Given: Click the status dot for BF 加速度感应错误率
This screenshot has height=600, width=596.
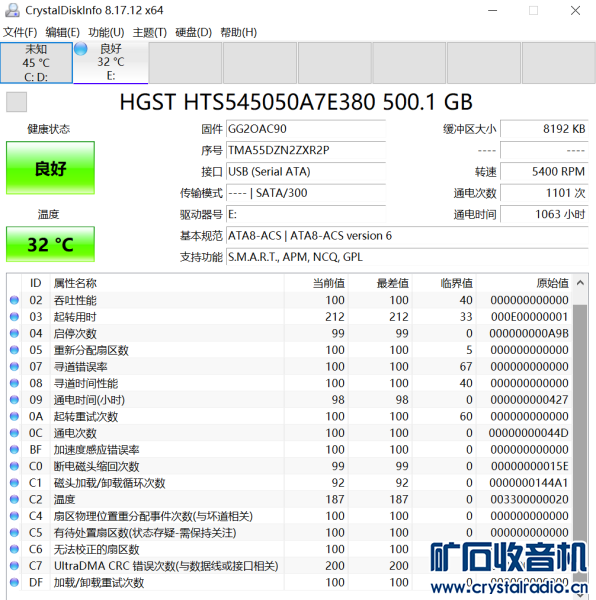Looking at the screenshot, I should tap(14, 450).
